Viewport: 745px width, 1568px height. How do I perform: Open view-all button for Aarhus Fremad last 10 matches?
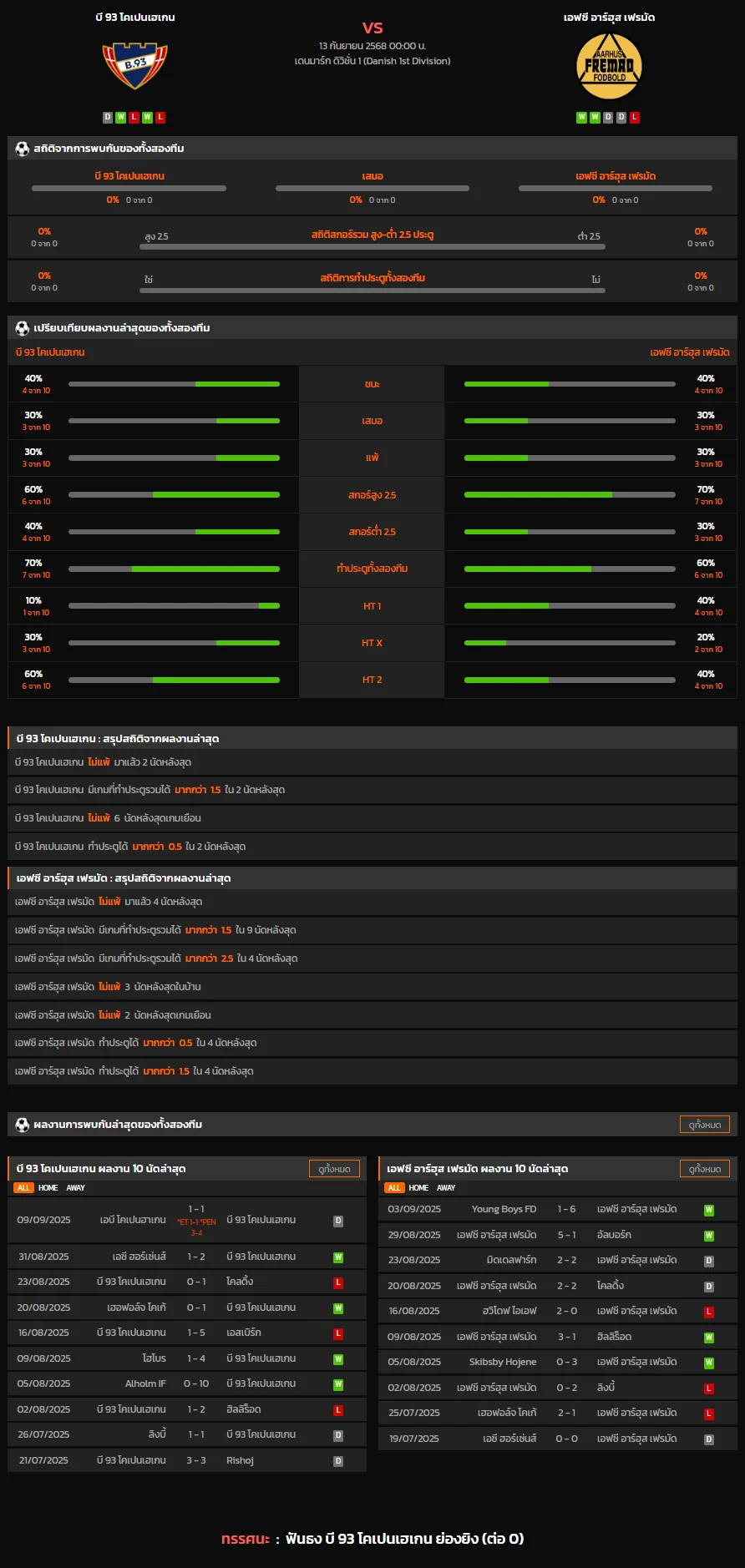[705, 1169]
